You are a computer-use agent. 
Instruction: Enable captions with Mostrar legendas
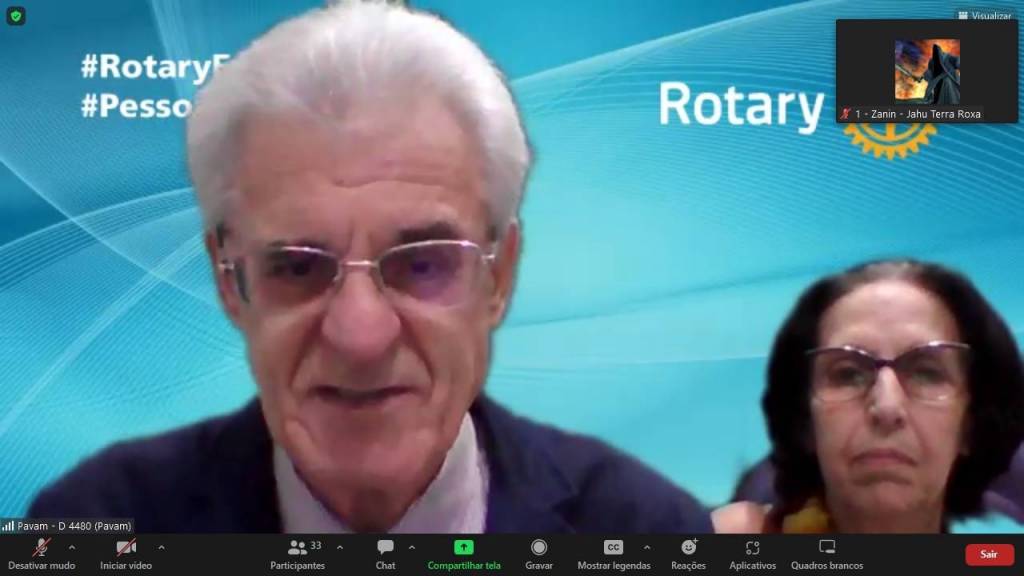click(x=613, y=553)
